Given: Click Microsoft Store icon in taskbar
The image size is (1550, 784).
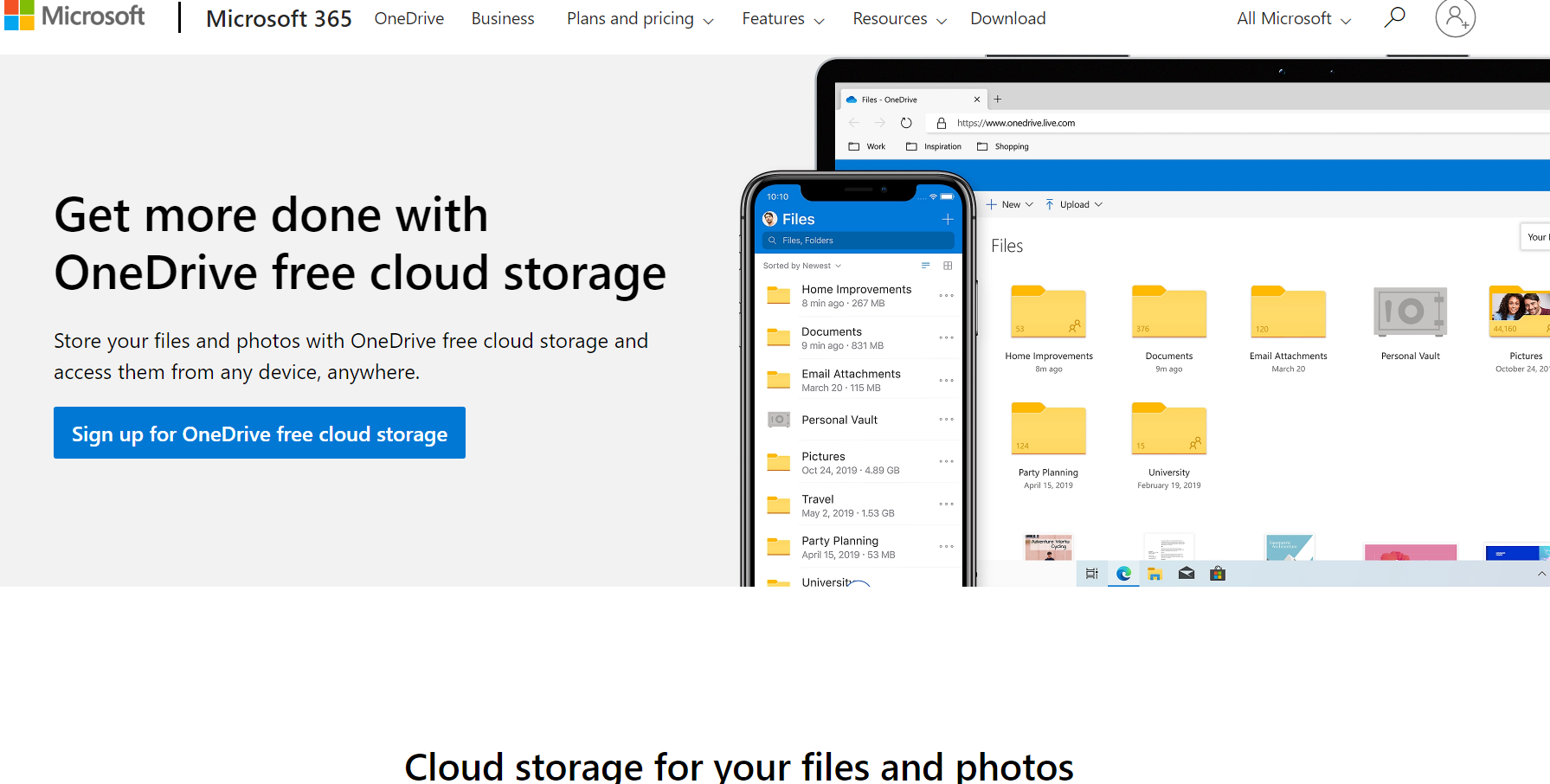Looking at the screenshot, I should pos(1218,573).
